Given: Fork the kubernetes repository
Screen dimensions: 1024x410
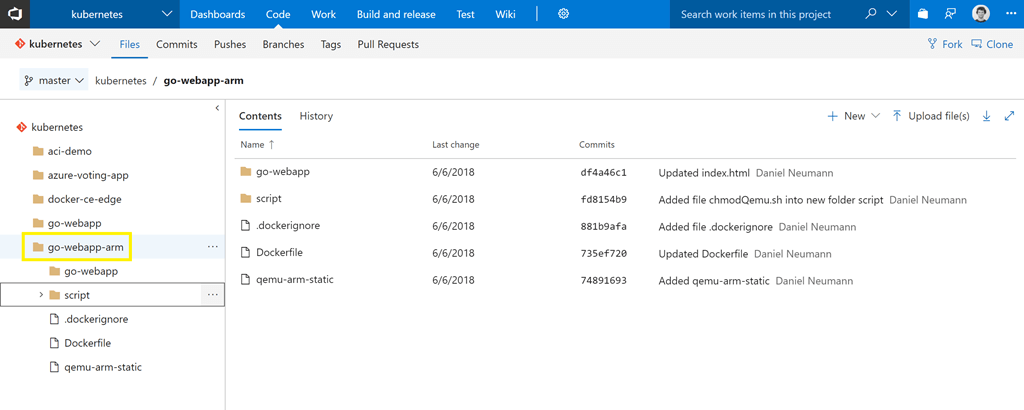Looking at the screenshot, I should [945, 44].
